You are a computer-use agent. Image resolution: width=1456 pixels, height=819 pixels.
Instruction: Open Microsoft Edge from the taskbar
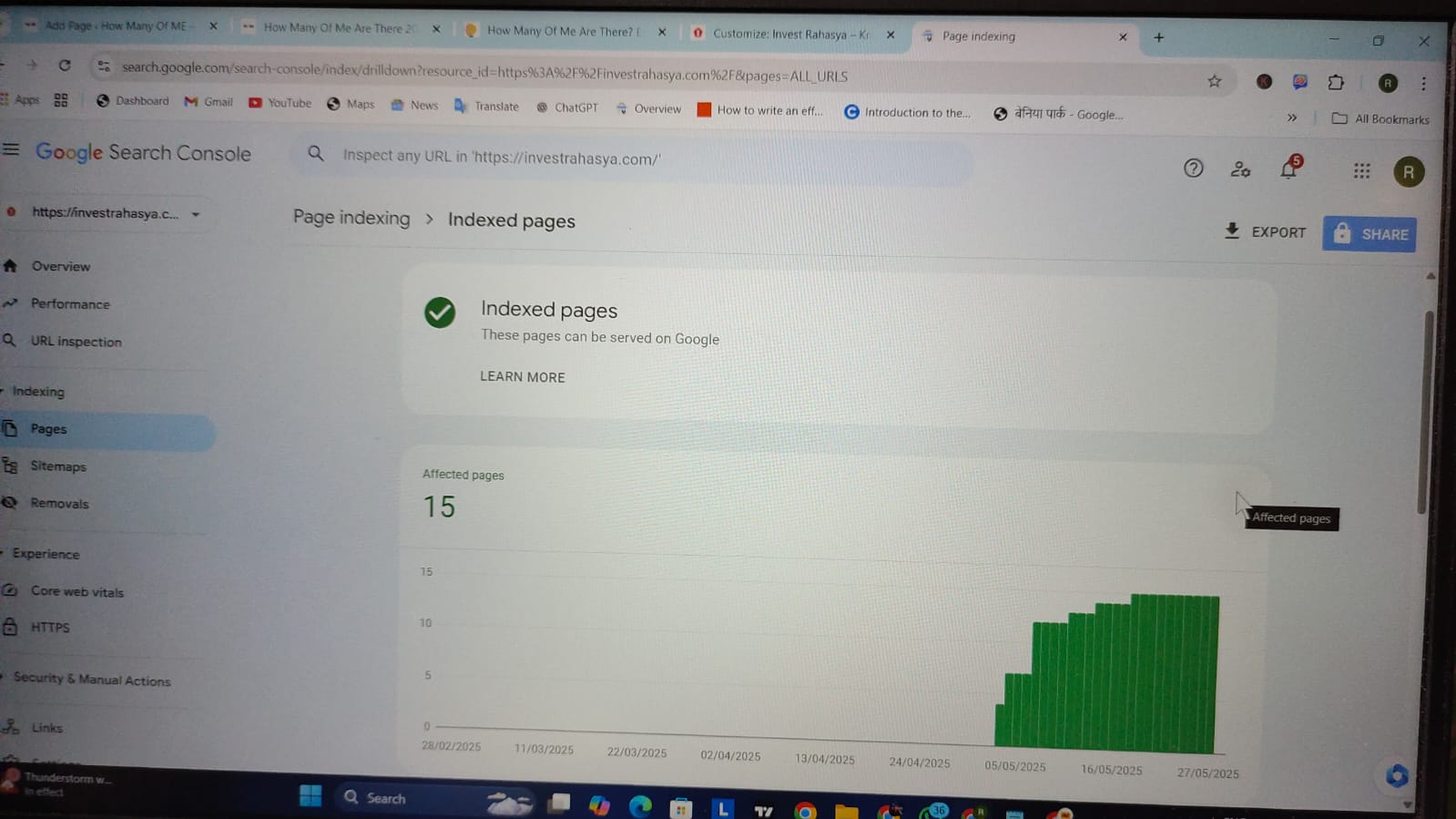[640, 805]
